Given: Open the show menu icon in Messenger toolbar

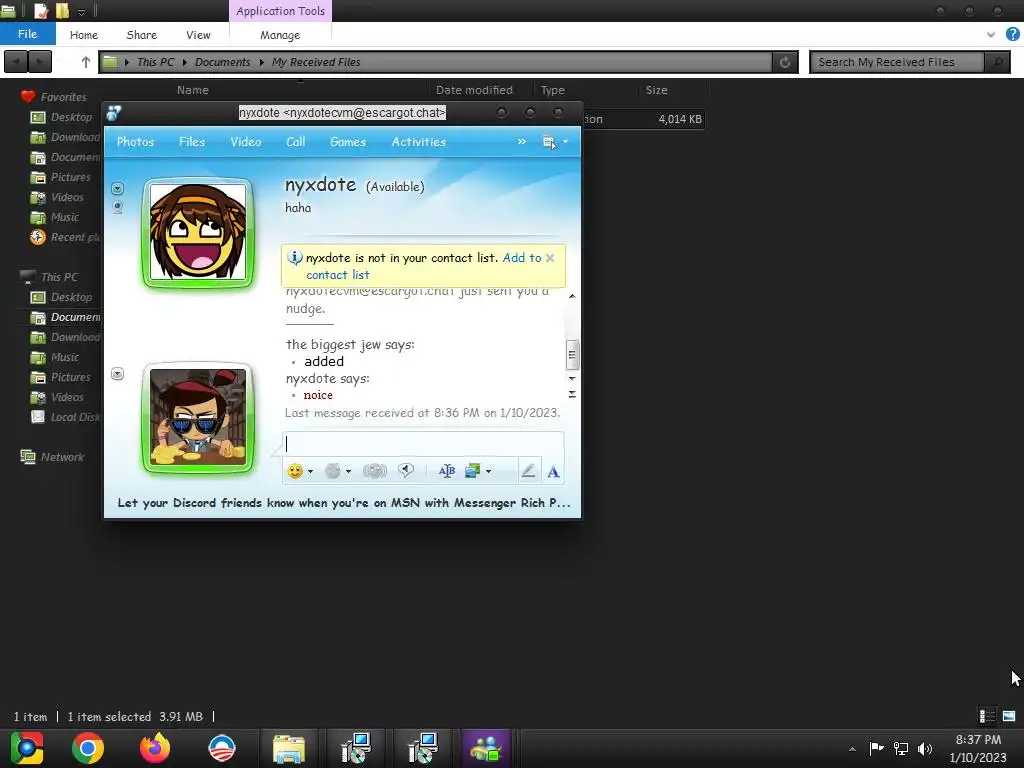Looking at the screenshot, I should pos(549,142).
